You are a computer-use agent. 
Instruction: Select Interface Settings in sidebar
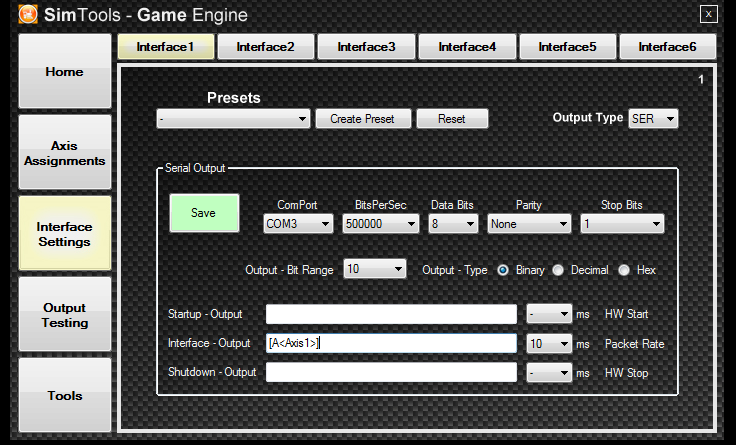(65, 234)
